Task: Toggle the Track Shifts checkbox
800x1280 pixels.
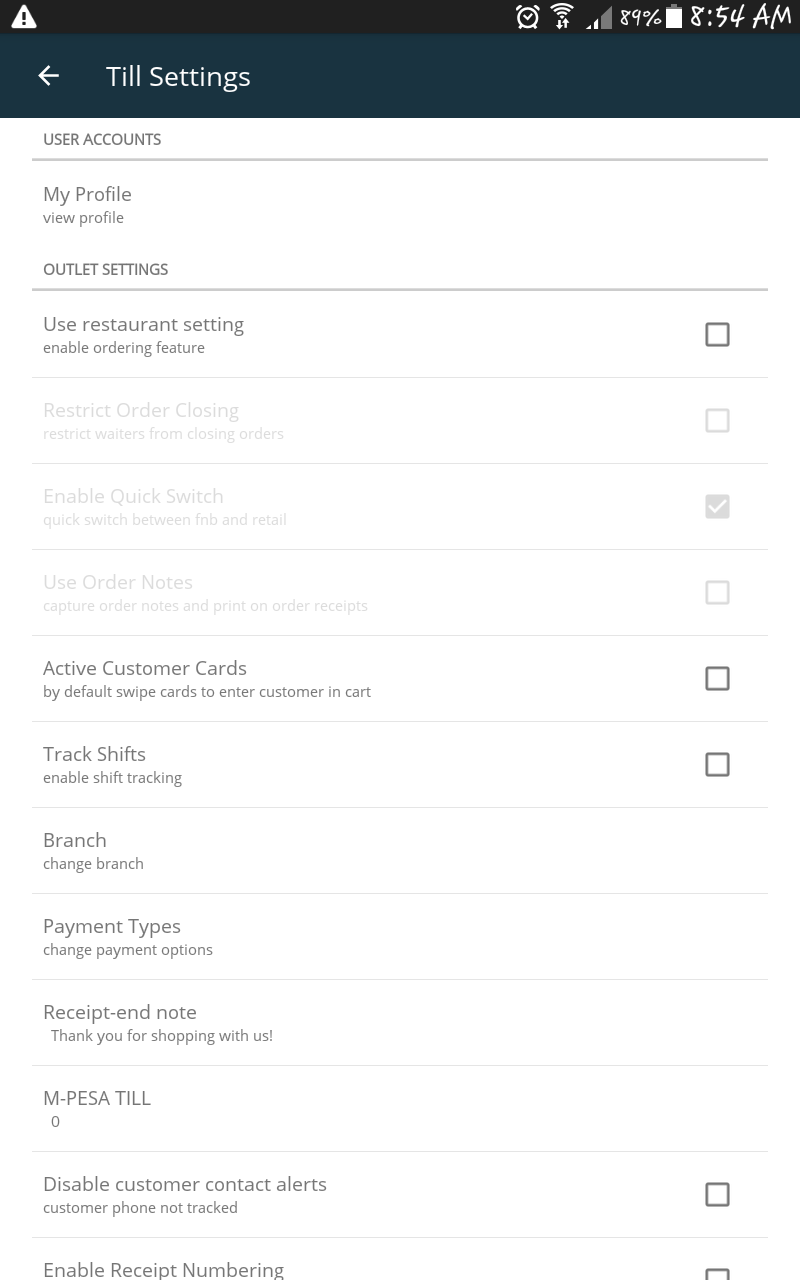Action: tap(717, 764)
